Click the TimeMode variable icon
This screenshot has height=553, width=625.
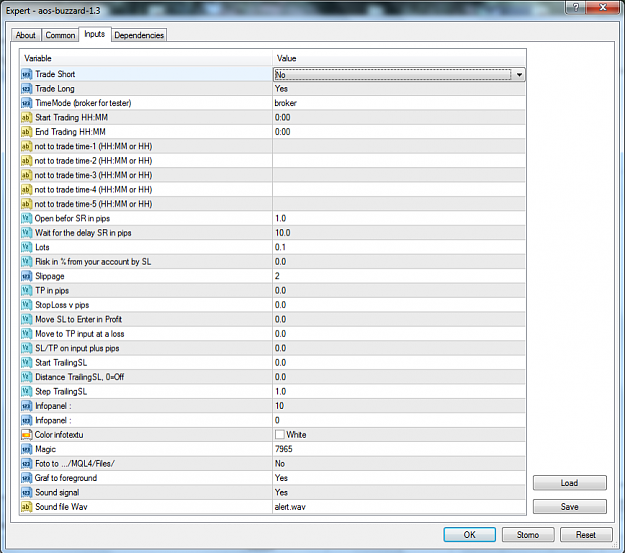(26, 103)
